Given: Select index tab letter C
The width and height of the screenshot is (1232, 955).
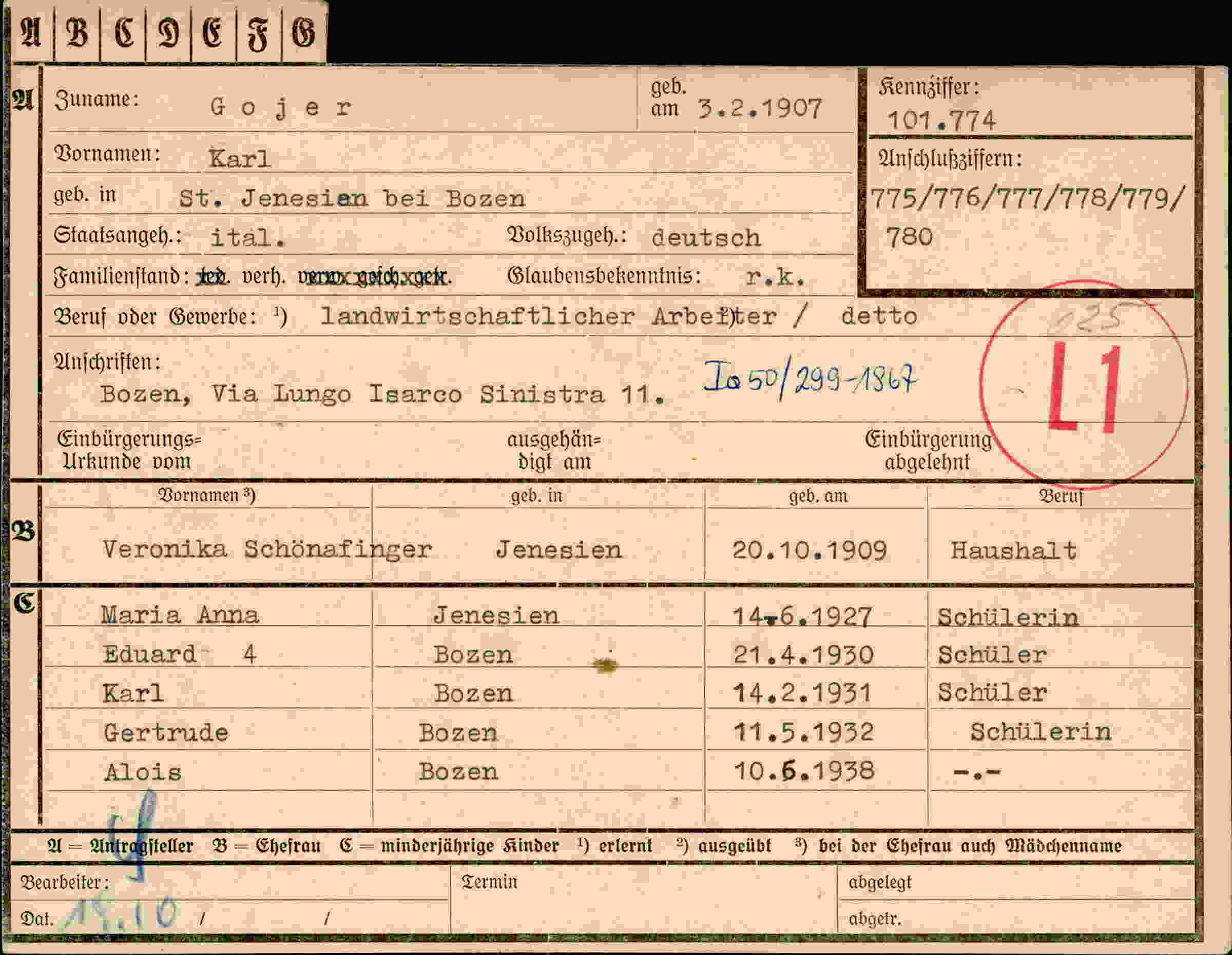Looking at the screenshot, I should (x=124, y=32).
